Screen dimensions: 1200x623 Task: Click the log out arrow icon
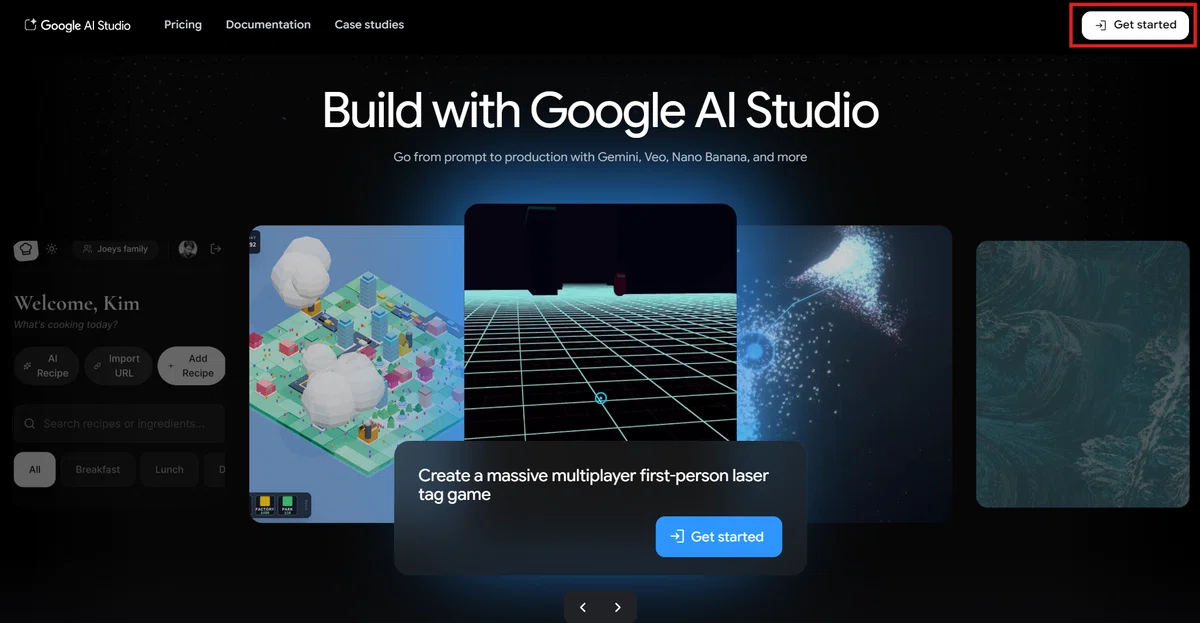click(x=215, y=249)
